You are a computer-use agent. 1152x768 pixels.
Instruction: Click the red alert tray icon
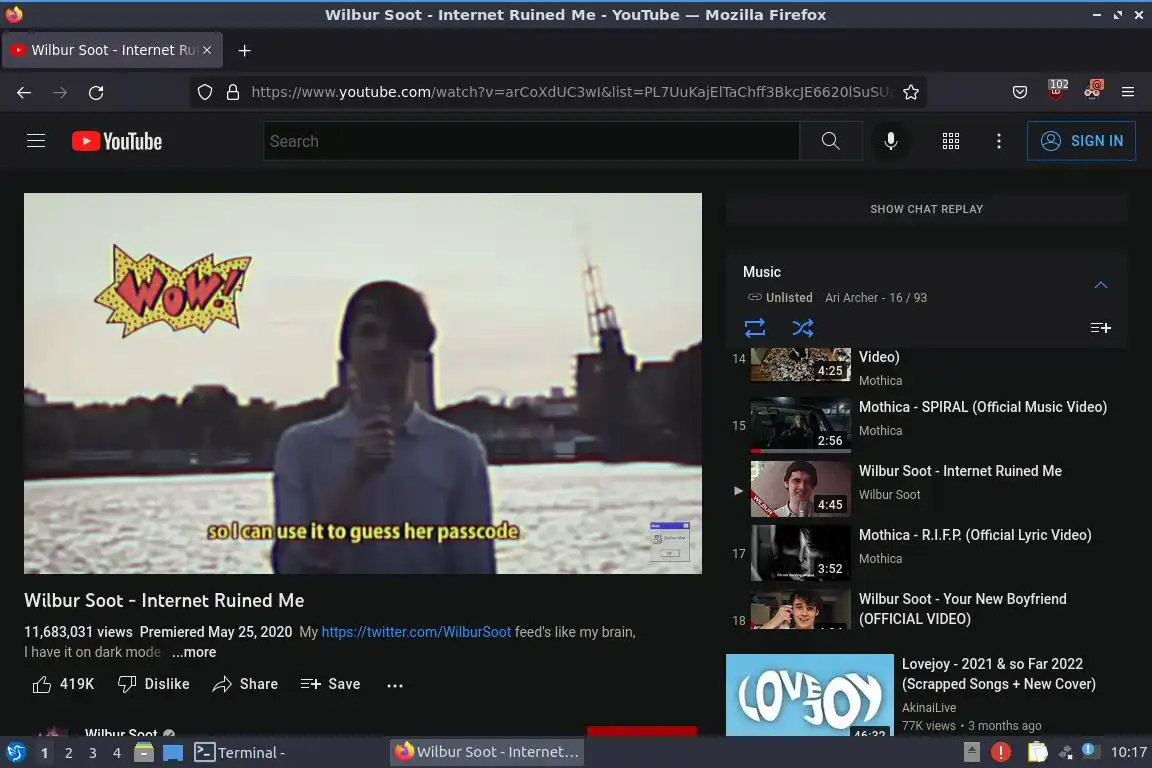click(1001, 752)
